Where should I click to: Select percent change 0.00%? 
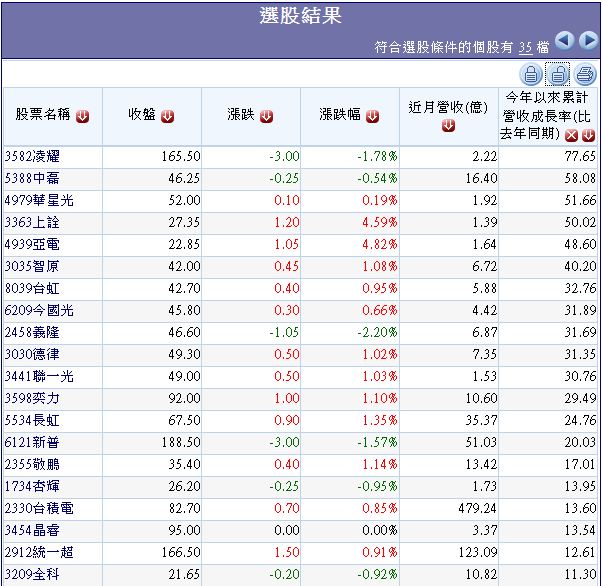[380, 530]
